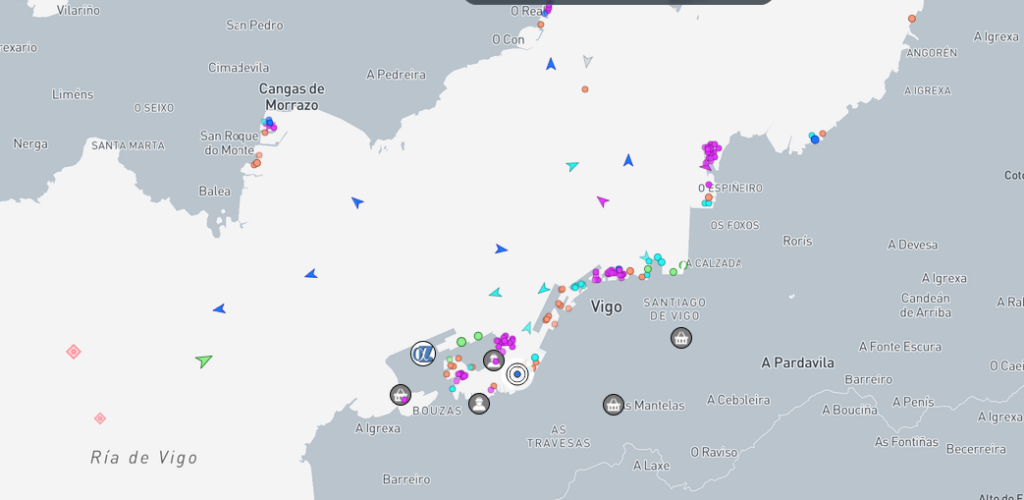Click the Balea label

click(214, 191)
